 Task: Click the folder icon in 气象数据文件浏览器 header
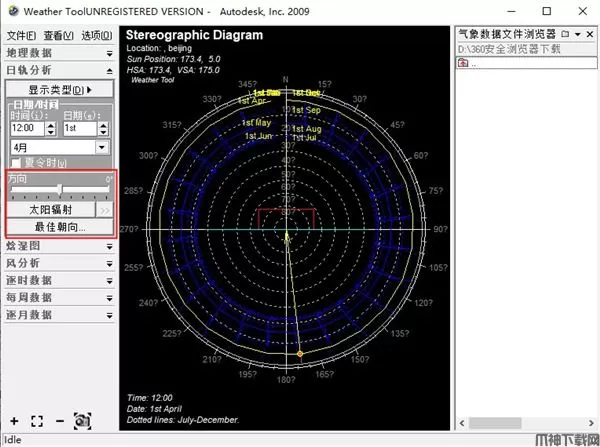tap(565, 35)
